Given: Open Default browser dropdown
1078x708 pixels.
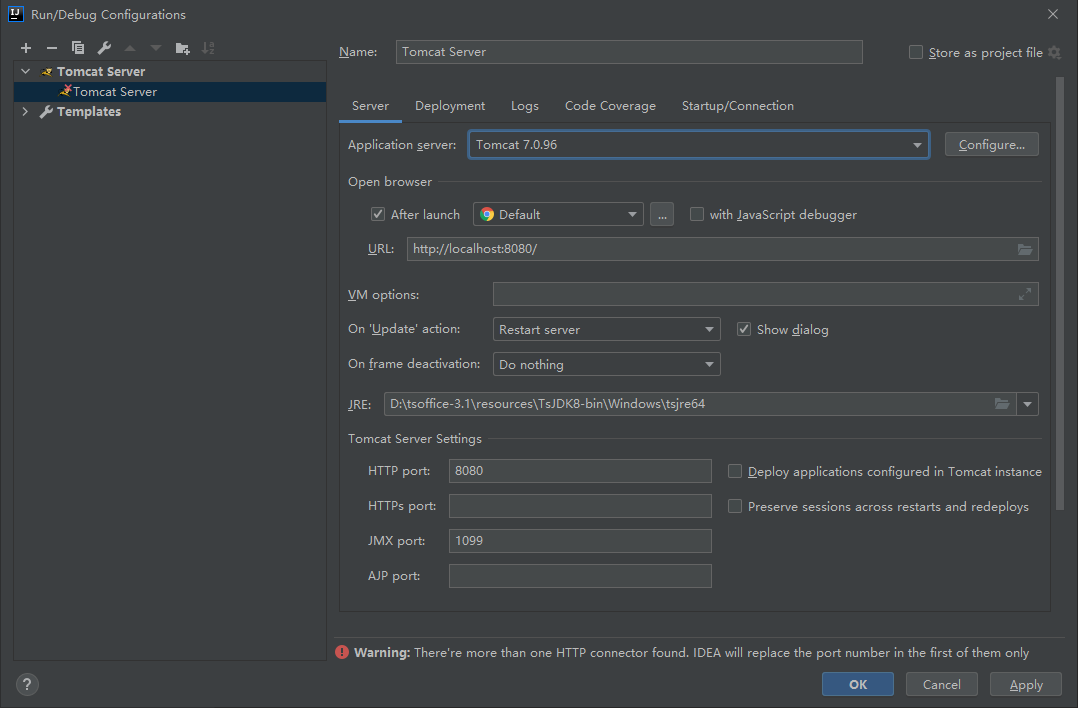Looking at the screenshot, I should point(558,214).
